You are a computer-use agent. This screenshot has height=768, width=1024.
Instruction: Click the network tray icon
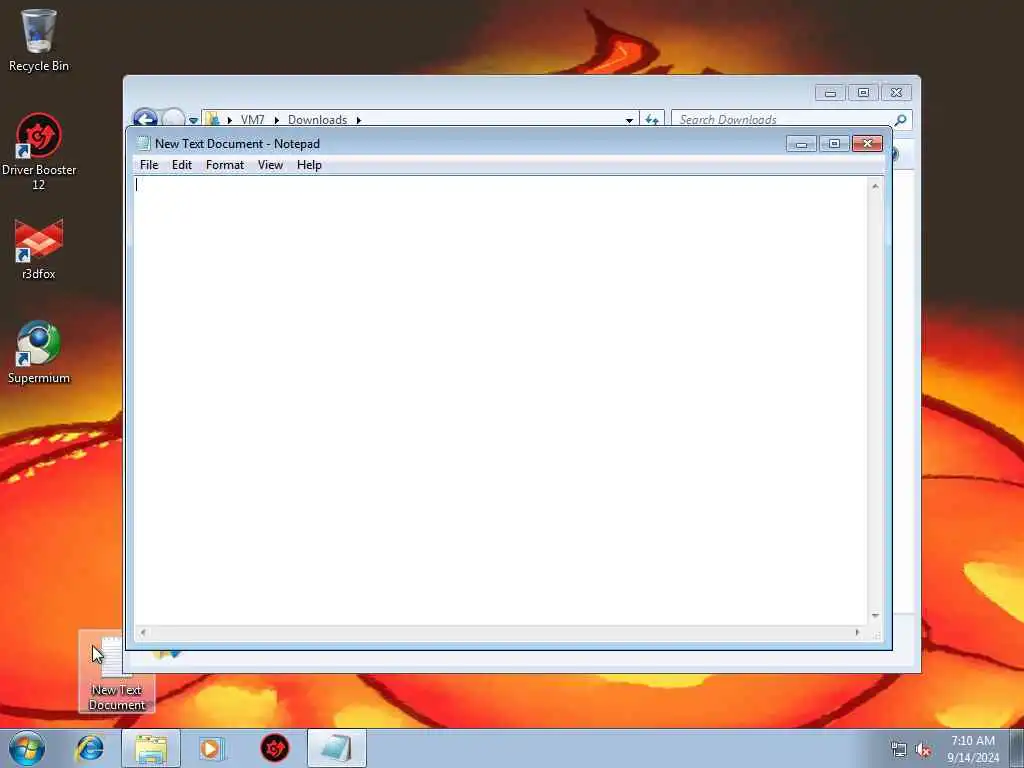pos(899,750)
